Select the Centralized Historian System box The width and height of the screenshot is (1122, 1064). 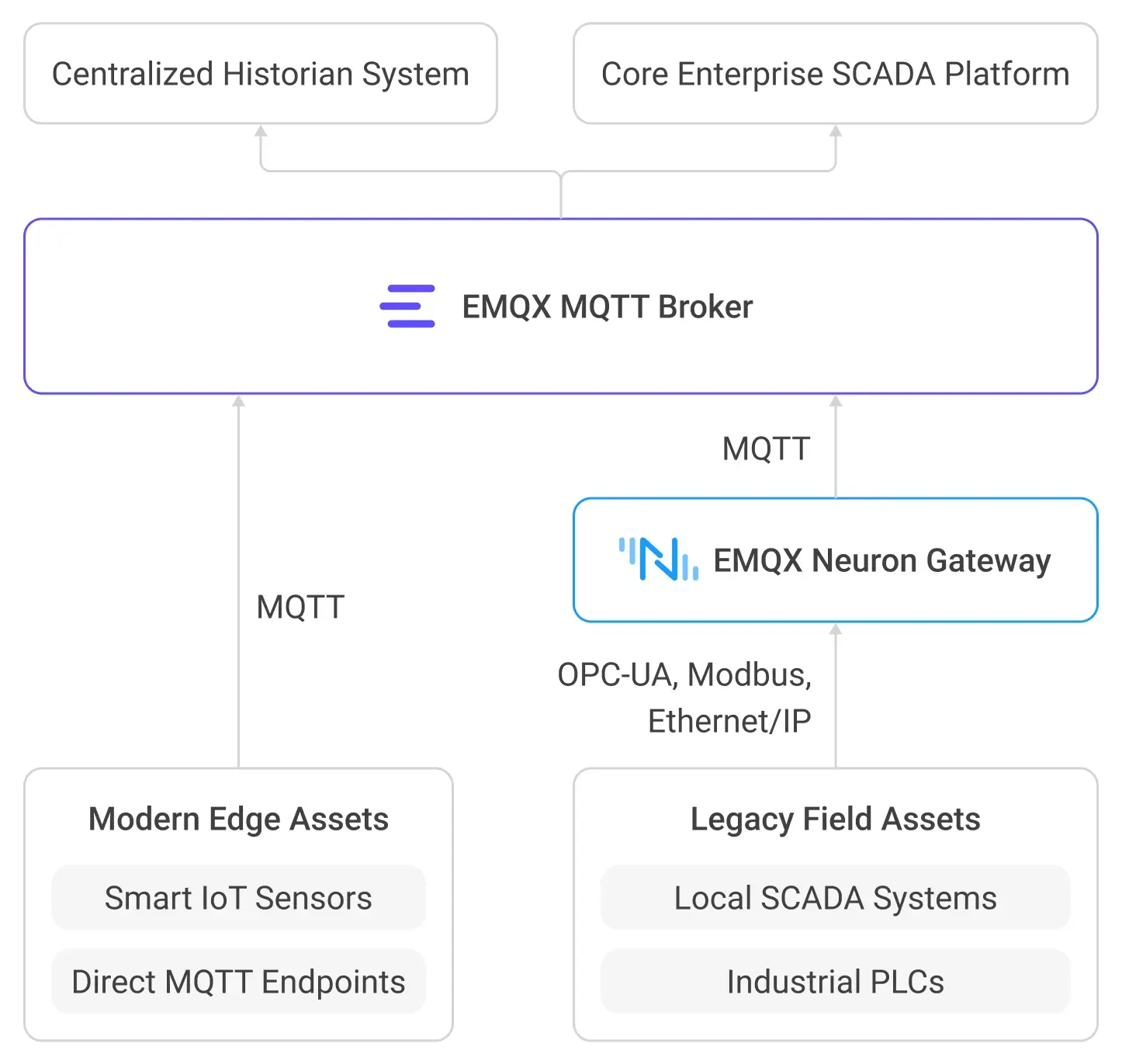coord(261,74)
